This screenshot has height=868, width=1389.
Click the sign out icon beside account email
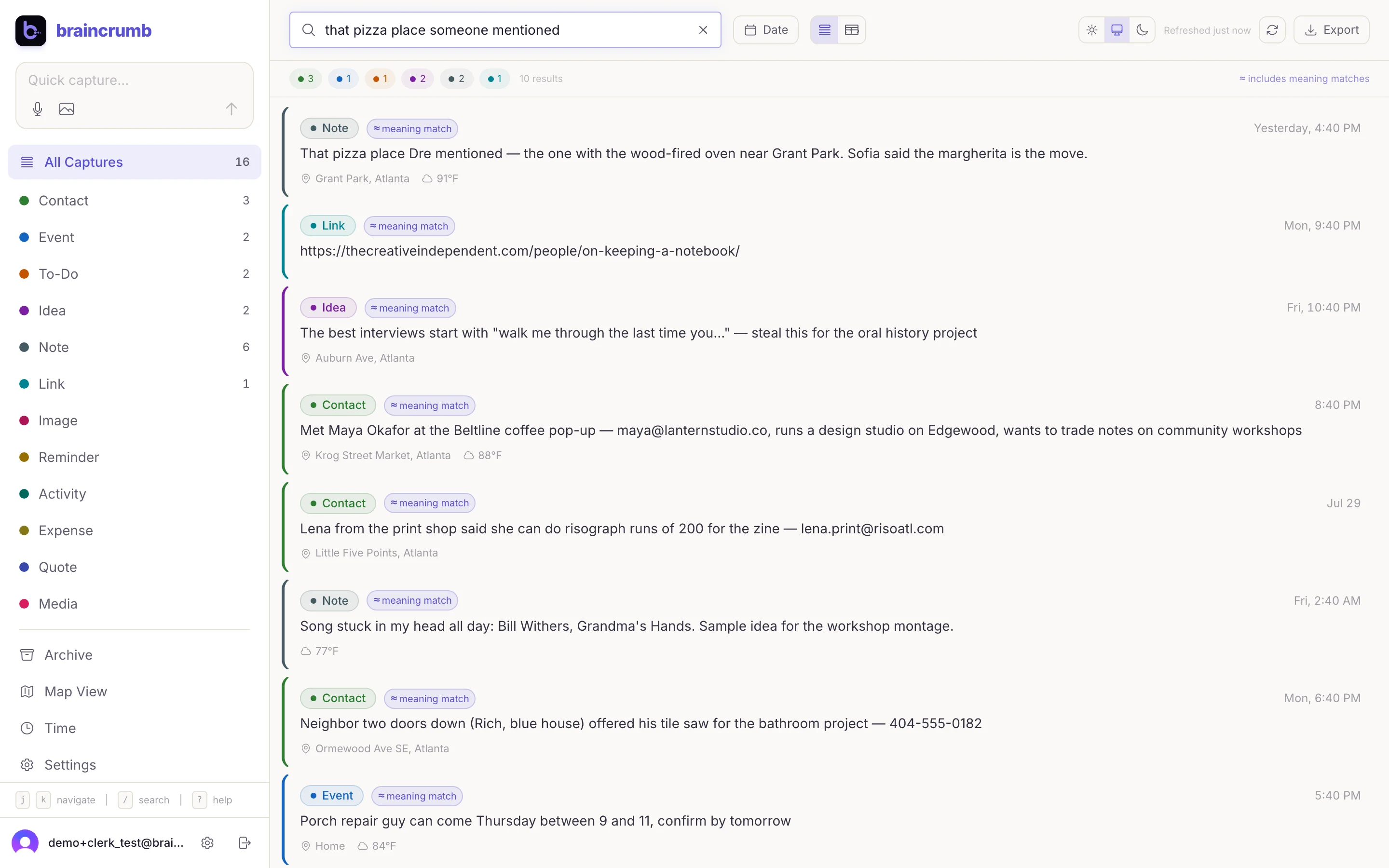point(245,842)
